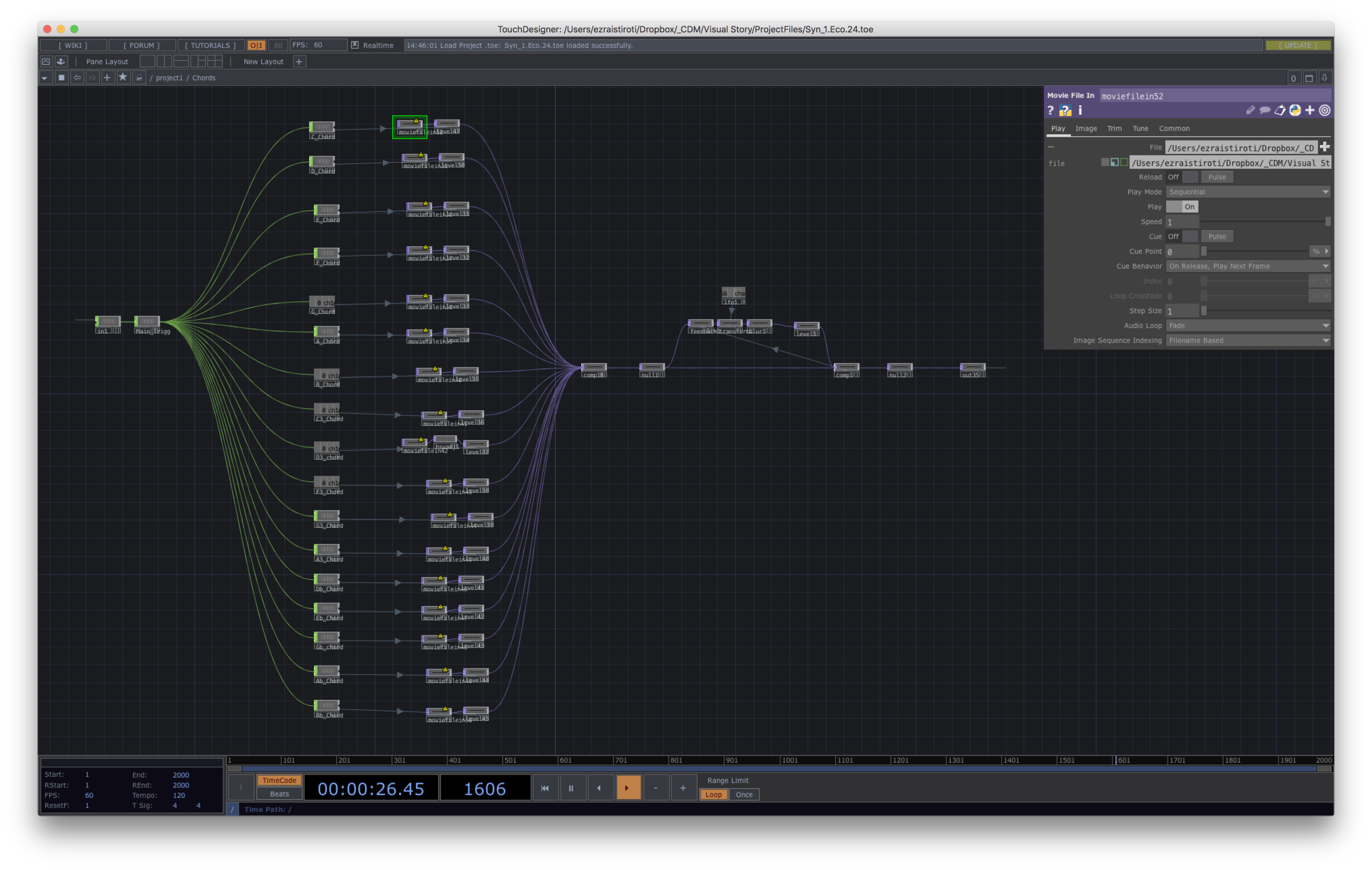Open the Audio Loop Fade dropdown
Screen dimensions: 1372x870
tap(1248, 326)
